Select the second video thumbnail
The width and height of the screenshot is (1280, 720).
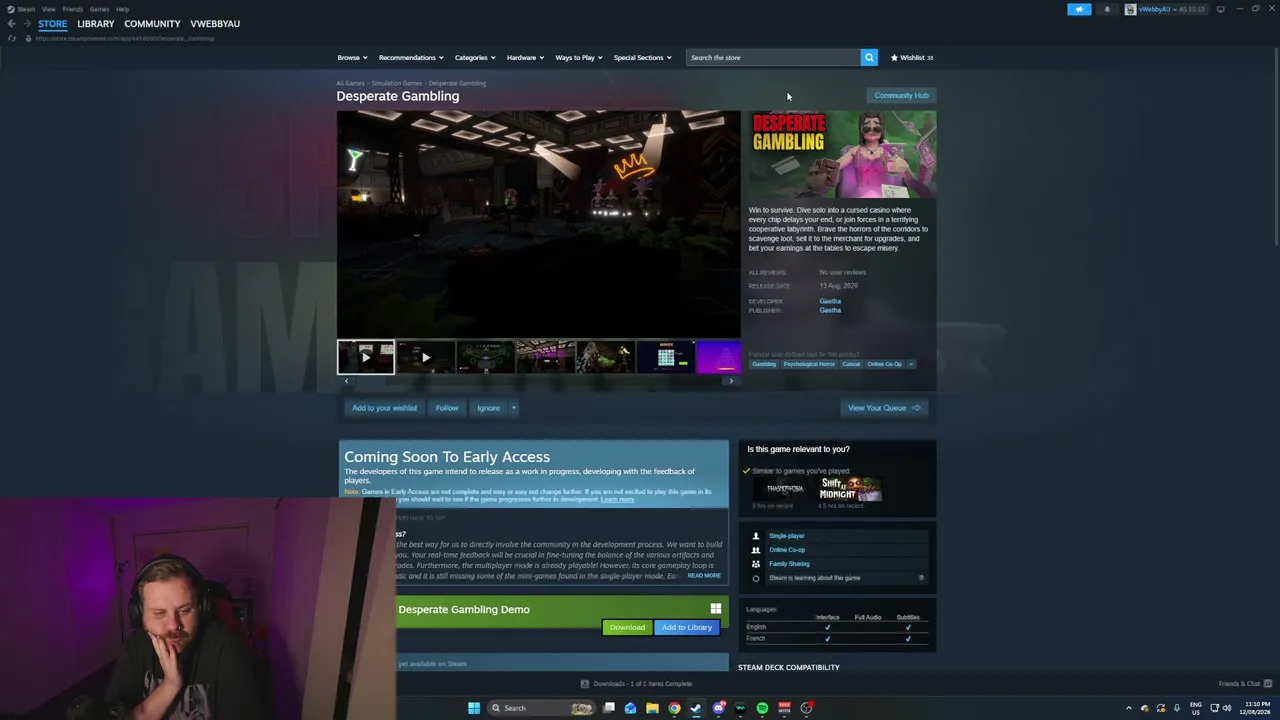click(425, 357)
